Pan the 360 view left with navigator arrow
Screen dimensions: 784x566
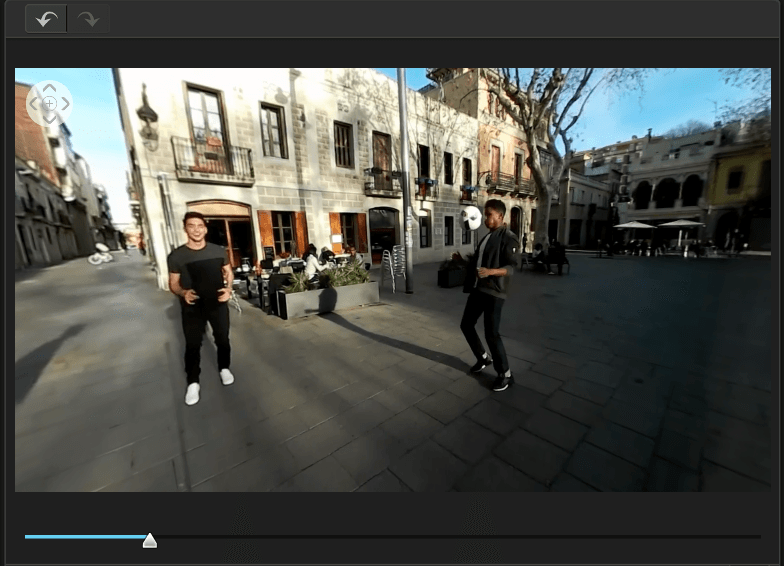[34, 104]
